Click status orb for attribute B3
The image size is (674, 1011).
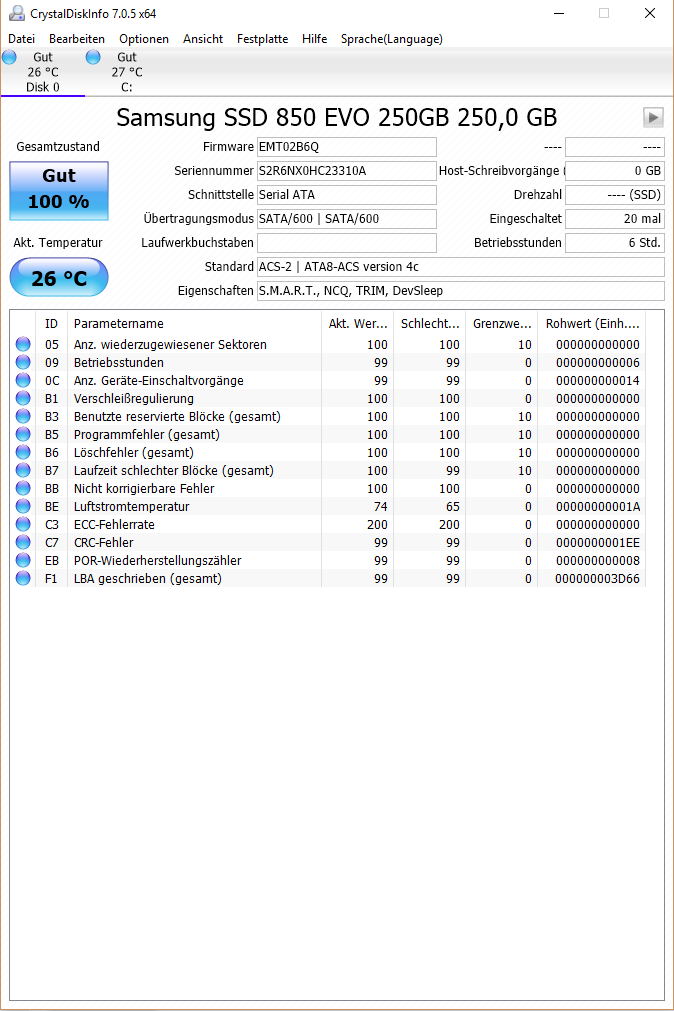pyautogui.click(x=23, y=417)
